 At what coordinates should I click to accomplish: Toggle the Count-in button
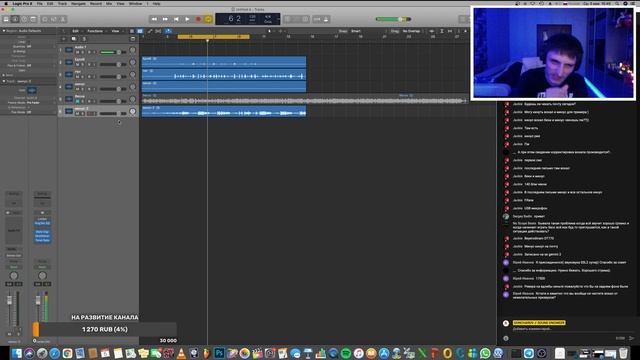pos(317,19)
